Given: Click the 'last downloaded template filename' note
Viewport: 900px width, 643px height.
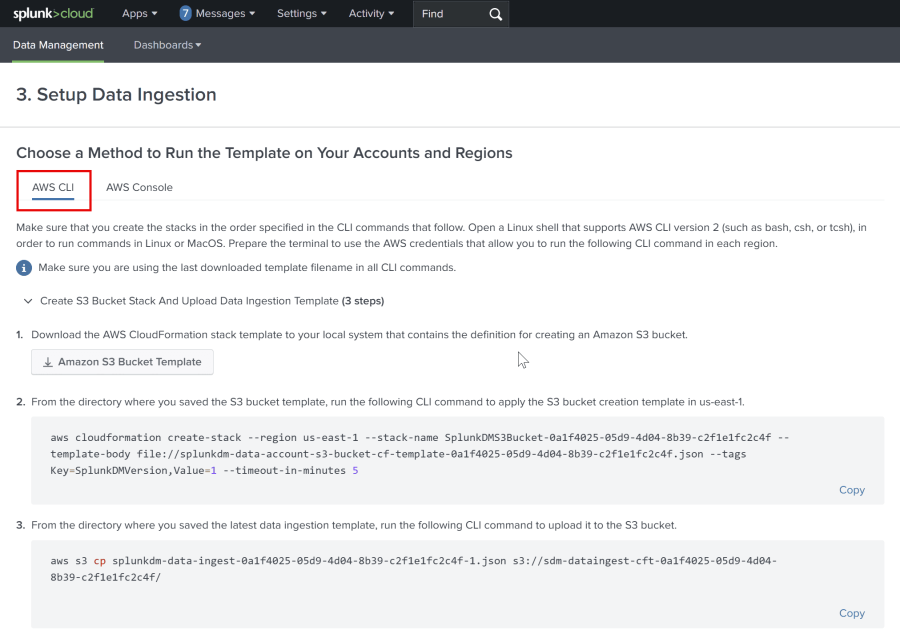Looking at the screenshot, I should [247, 268].
